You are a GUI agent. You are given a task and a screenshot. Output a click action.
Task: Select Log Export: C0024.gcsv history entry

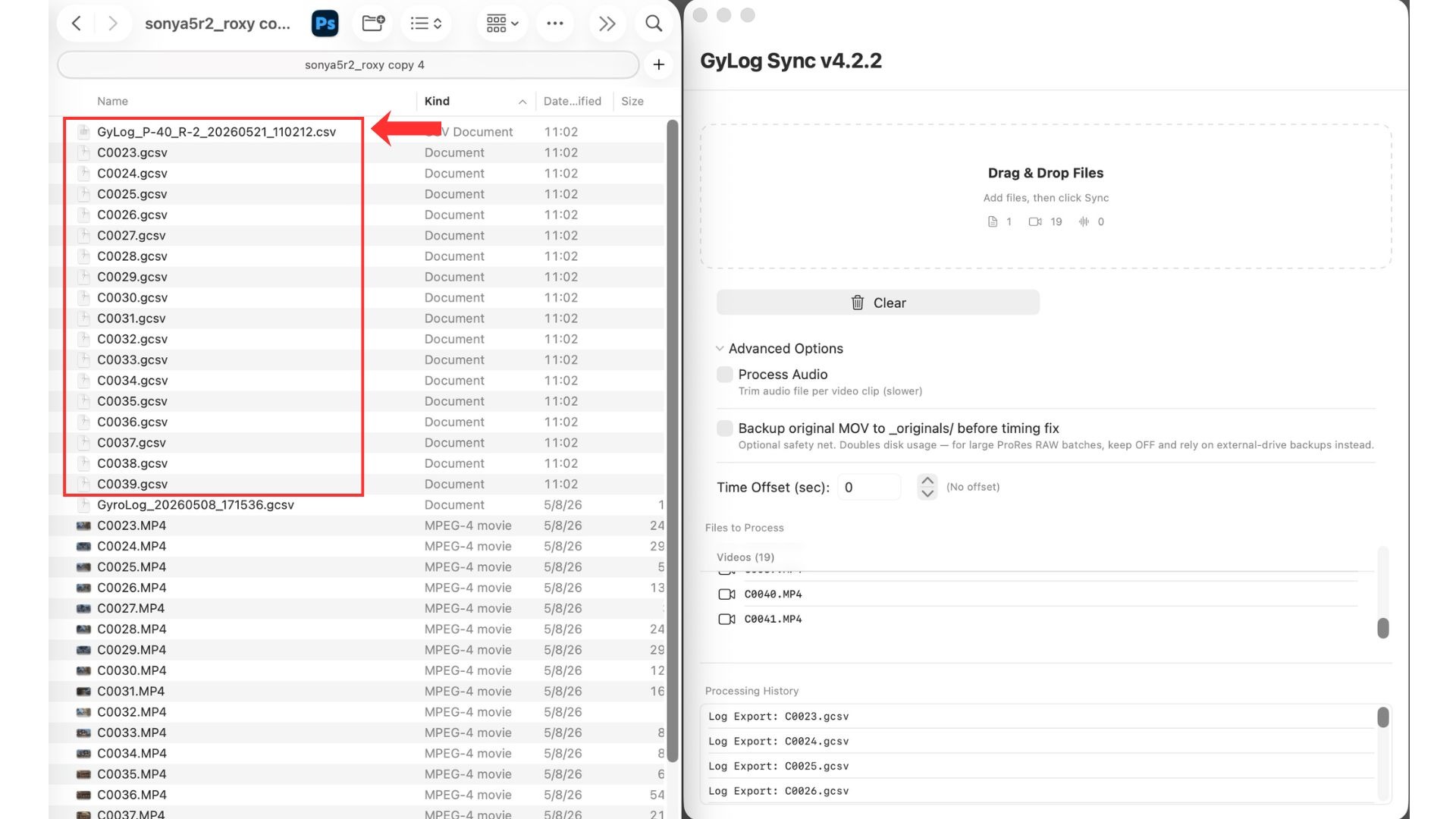click(1040, 742)
